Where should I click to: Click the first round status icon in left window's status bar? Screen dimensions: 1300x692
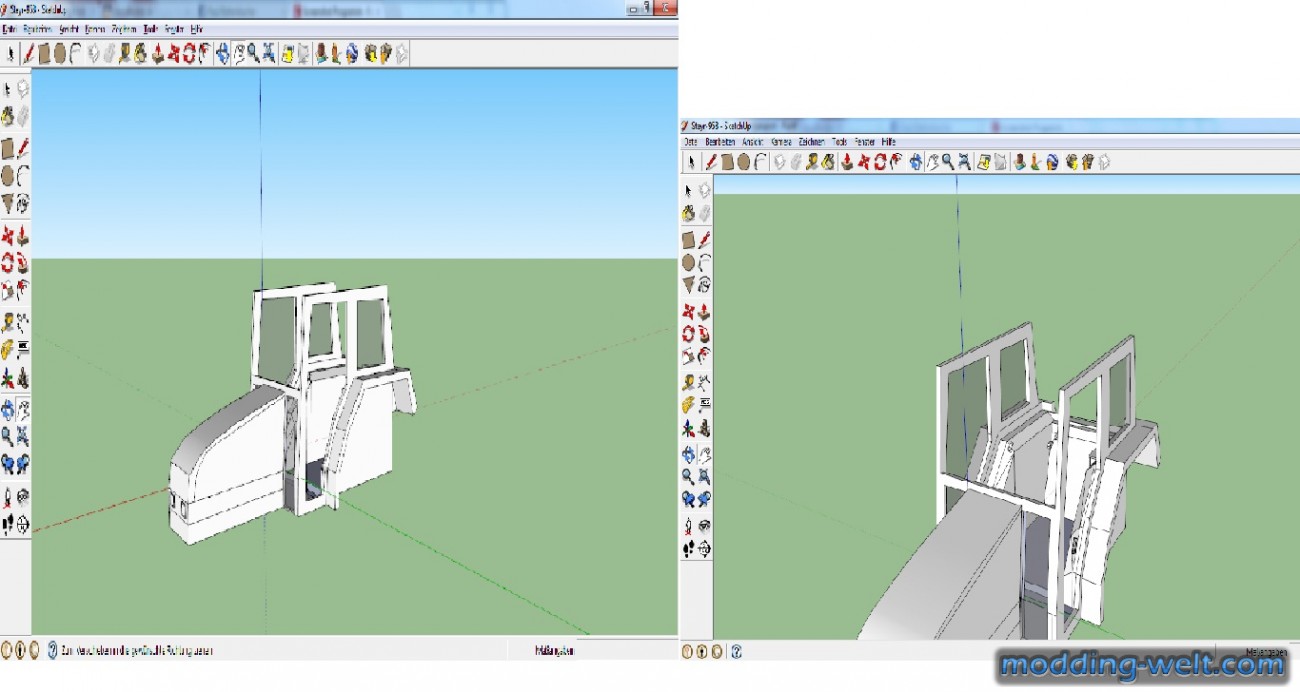[7, 650]
